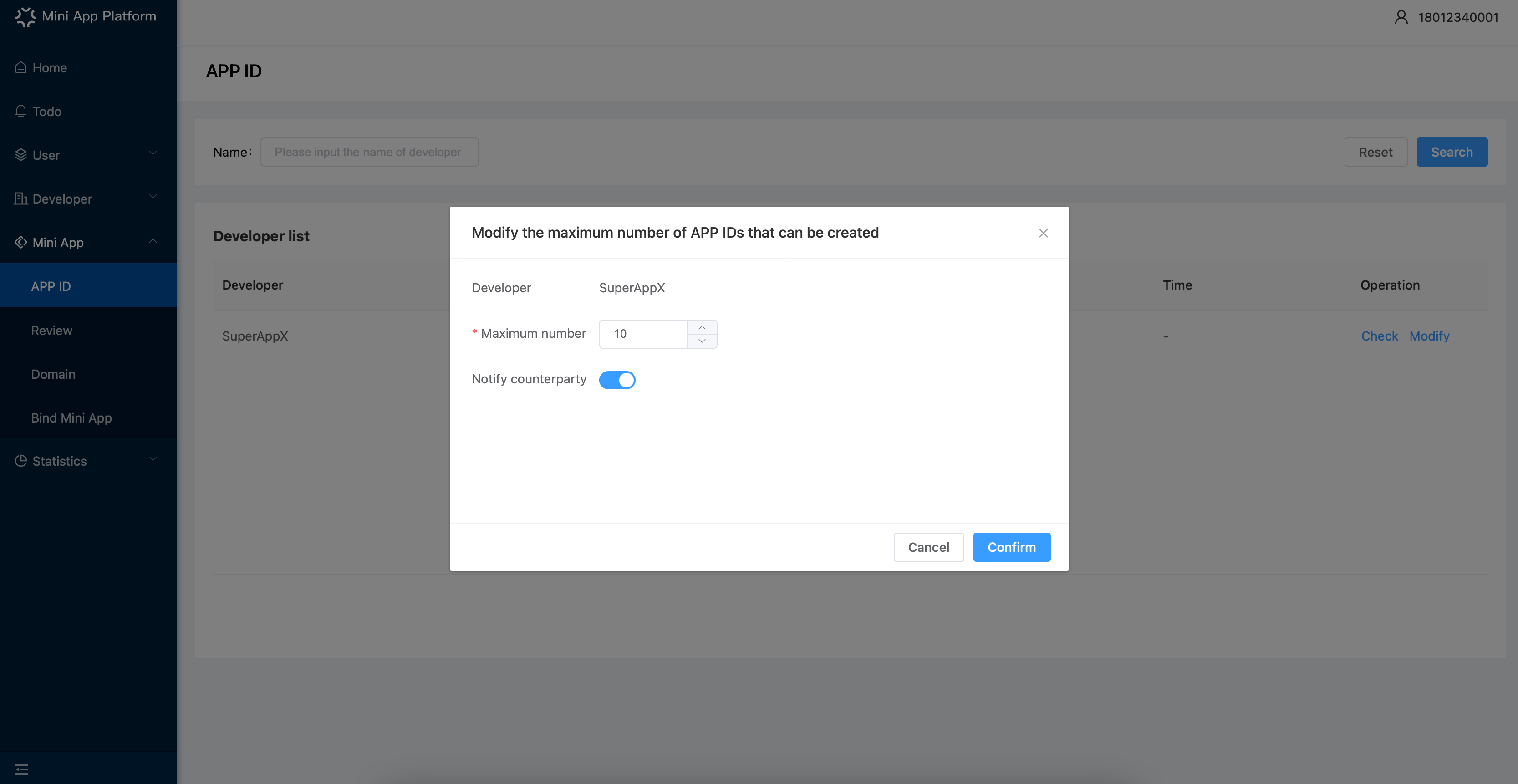
Task: Increase Maximum number with the up arrow
Action: click(702, 327)
